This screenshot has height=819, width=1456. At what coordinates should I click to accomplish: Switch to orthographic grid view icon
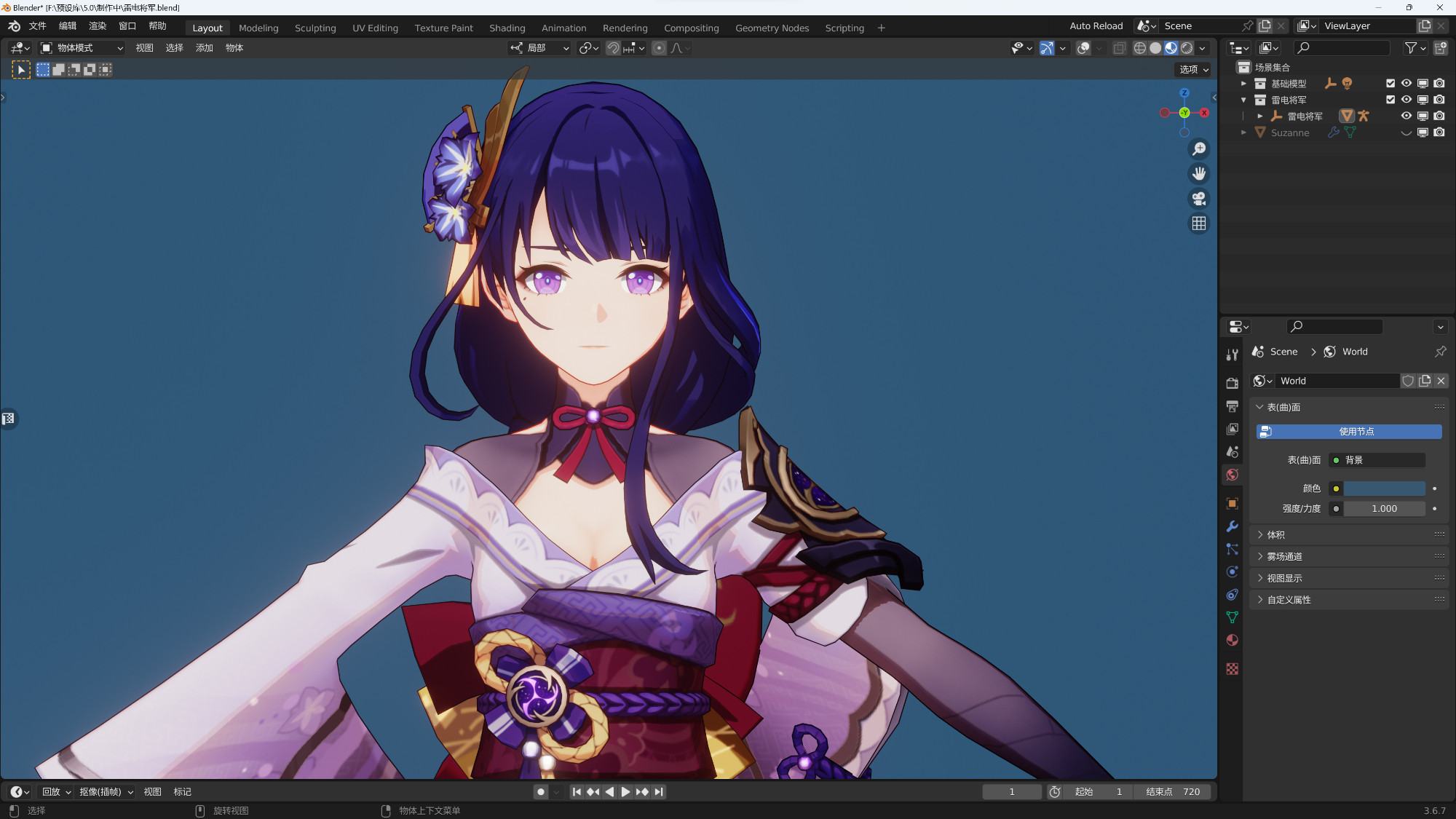click(1199, 223)
